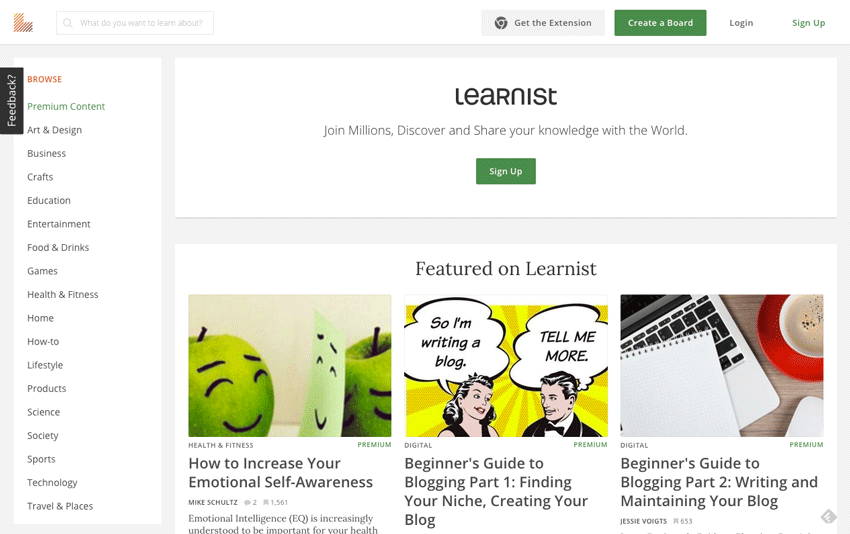This screenshot has height=534, width=850.
Task: Click the green Sign Up button below the Learnist tagline
Action: click(506, 171)
